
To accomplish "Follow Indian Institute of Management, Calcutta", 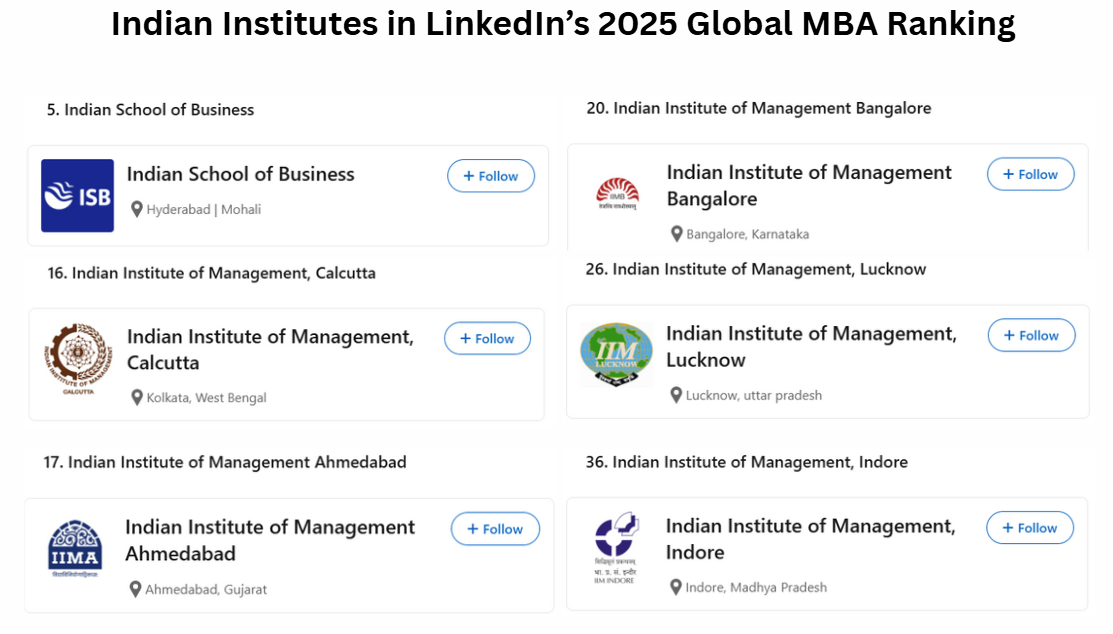I will point(487,339).
